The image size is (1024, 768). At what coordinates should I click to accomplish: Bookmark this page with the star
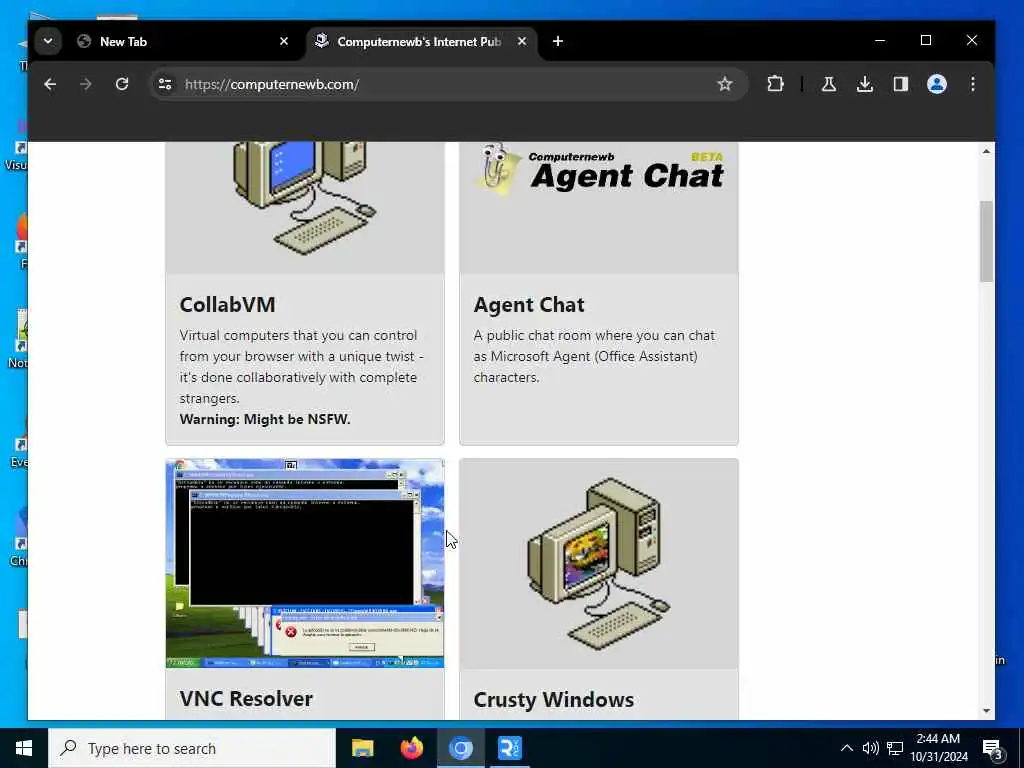pyautogui.click(x=724, y=84)
